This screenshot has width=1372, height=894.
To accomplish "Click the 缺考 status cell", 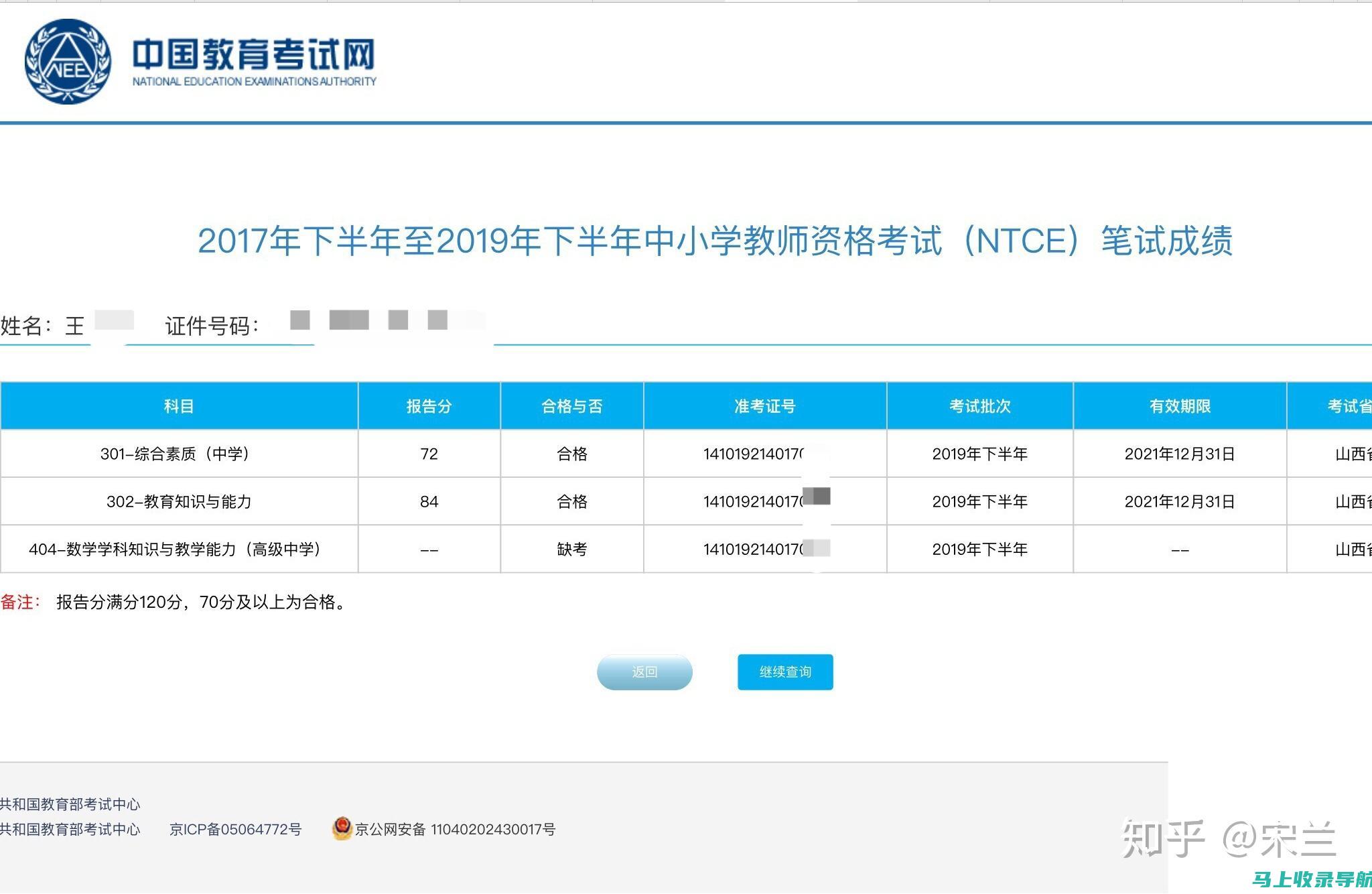I will click(572, 550).
